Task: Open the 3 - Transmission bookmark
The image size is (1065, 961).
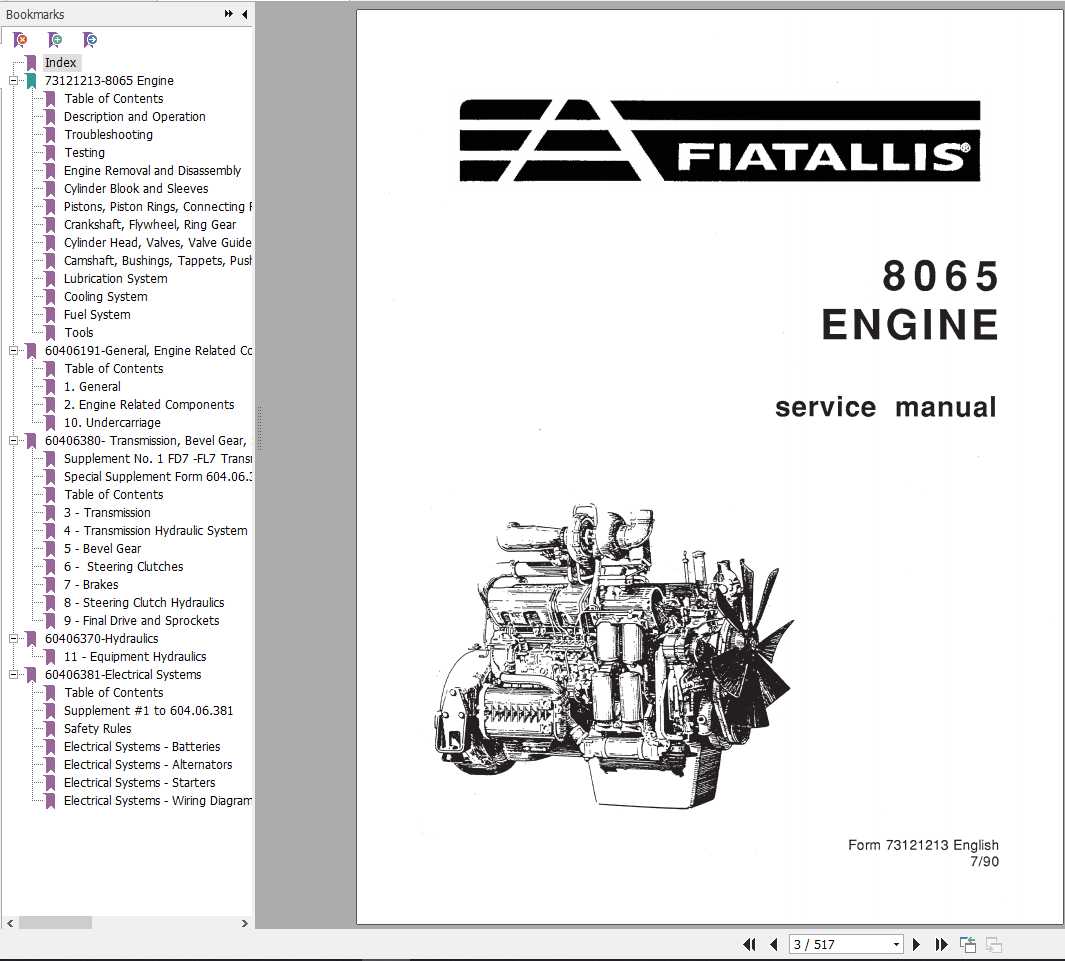Action: (107, 513)
